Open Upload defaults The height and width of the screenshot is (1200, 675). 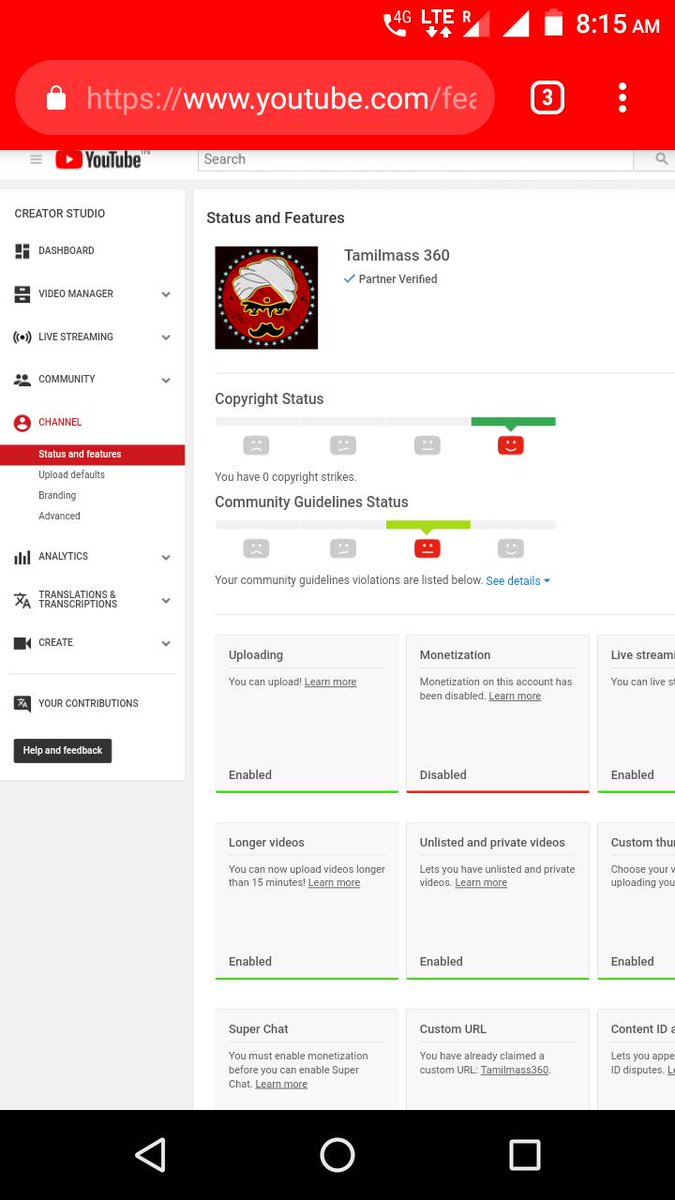(71, 475)
